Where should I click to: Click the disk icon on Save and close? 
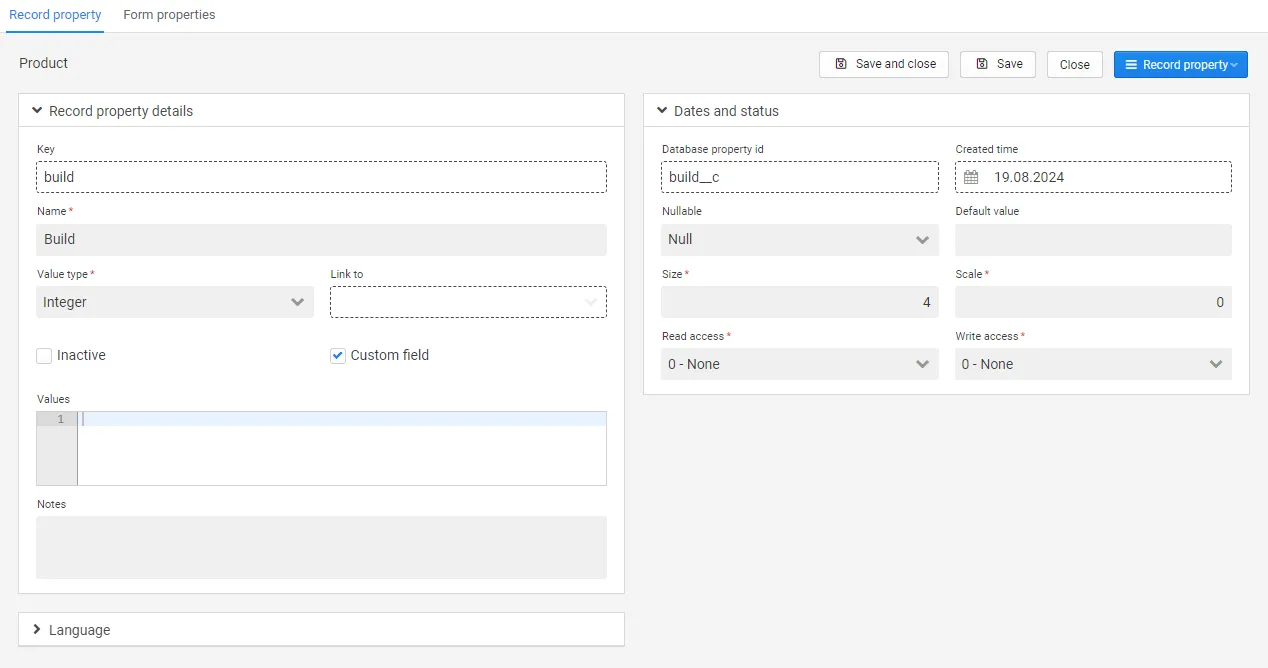pyautogui.click(x=841, y=64)
